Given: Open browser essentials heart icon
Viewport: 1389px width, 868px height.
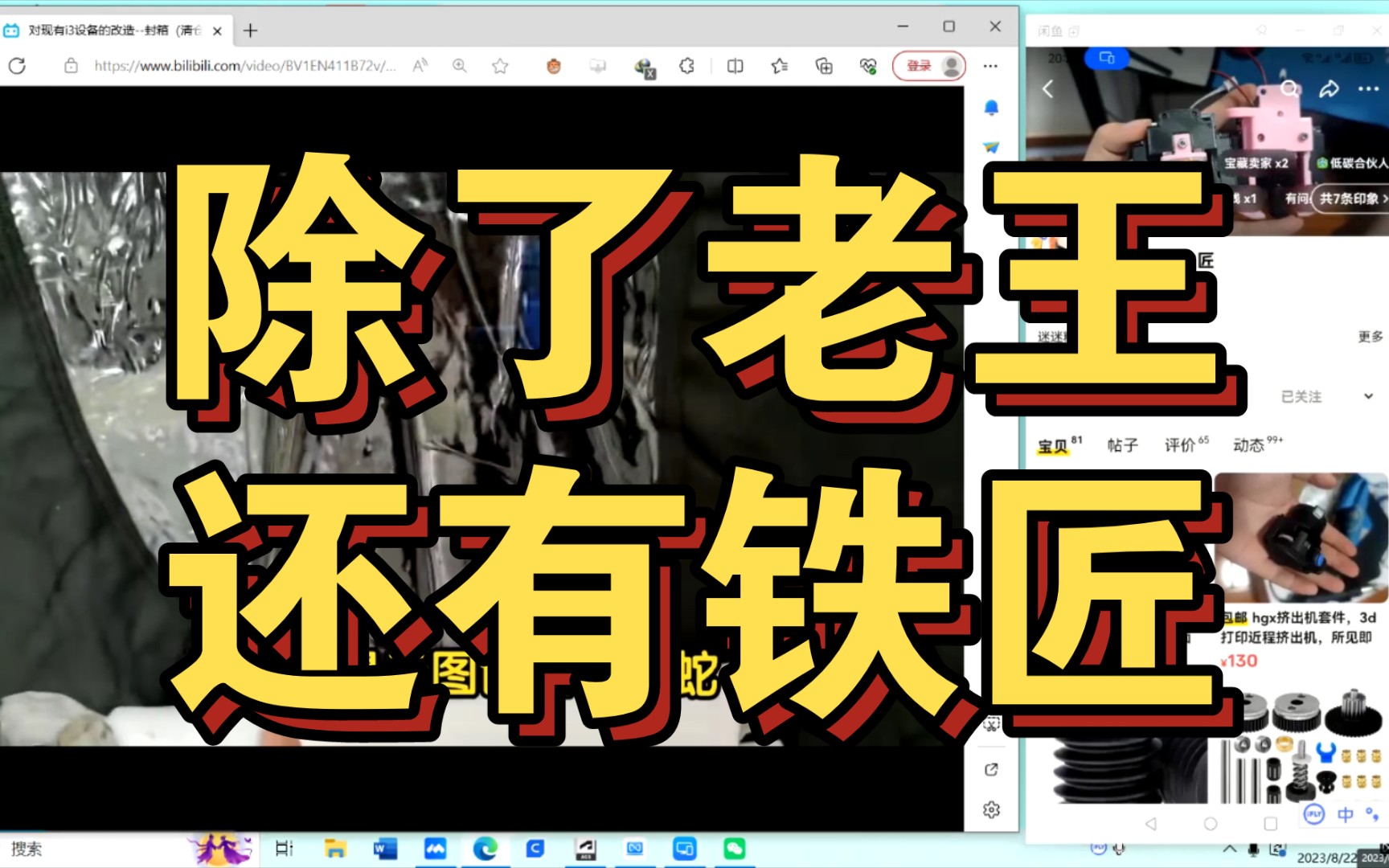Looking at the screenshot, I should (868, 66).
